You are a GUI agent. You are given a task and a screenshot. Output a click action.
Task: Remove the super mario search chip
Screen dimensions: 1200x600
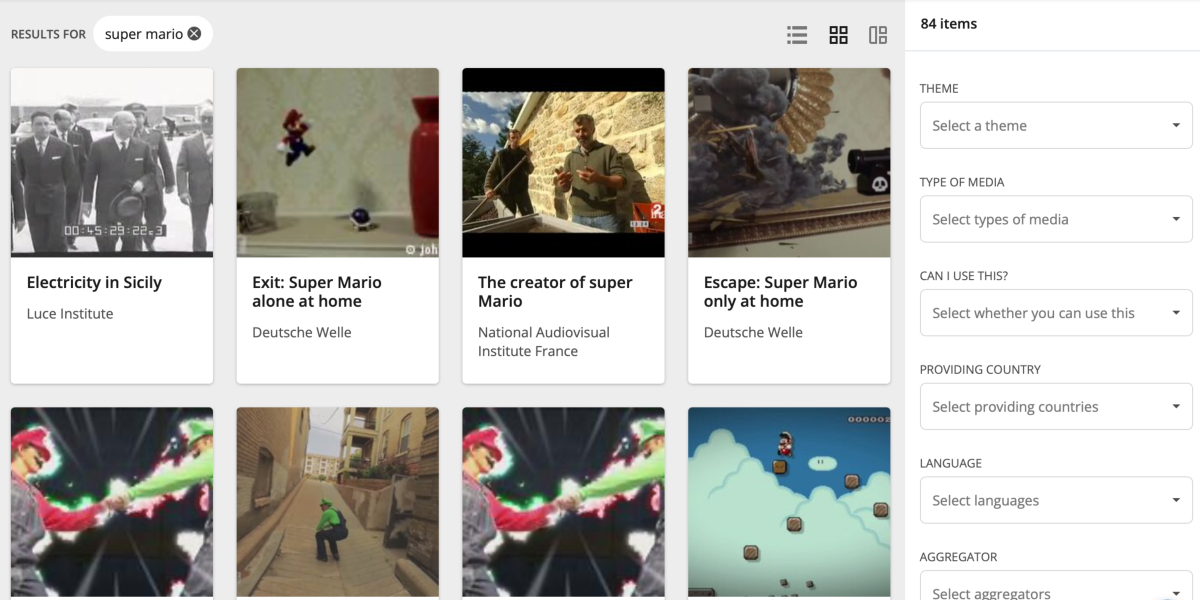[x=194, y=34]
